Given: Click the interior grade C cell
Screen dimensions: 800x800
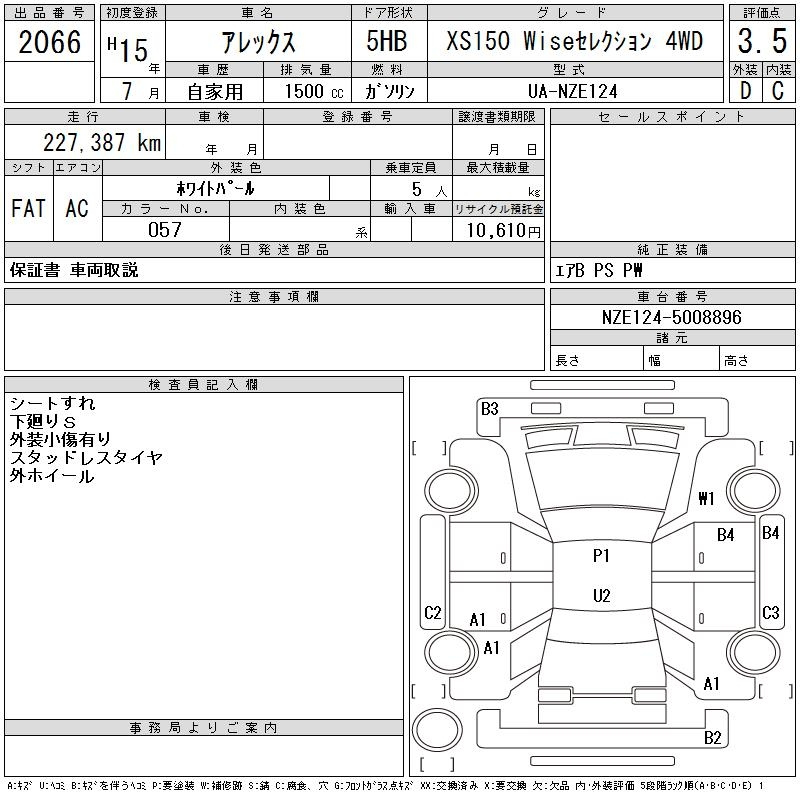Looking at the screenshot, I should coord(779,90).
